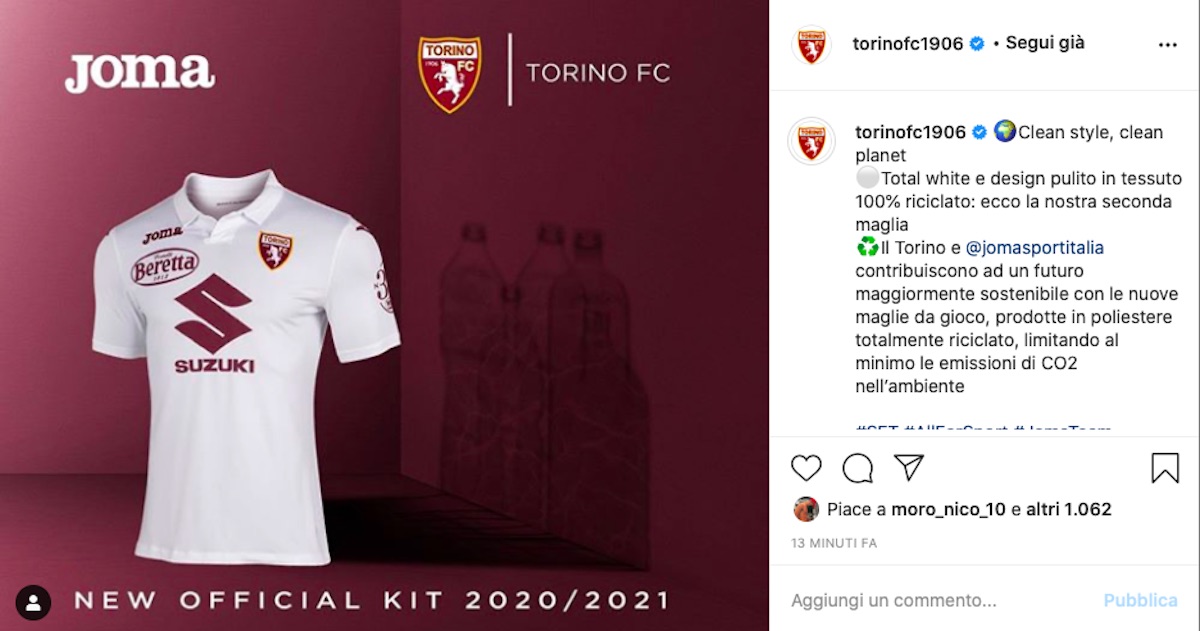Save post using bookmark icon
Viewport: 1200px width, 631px height.
(1165, 467)
